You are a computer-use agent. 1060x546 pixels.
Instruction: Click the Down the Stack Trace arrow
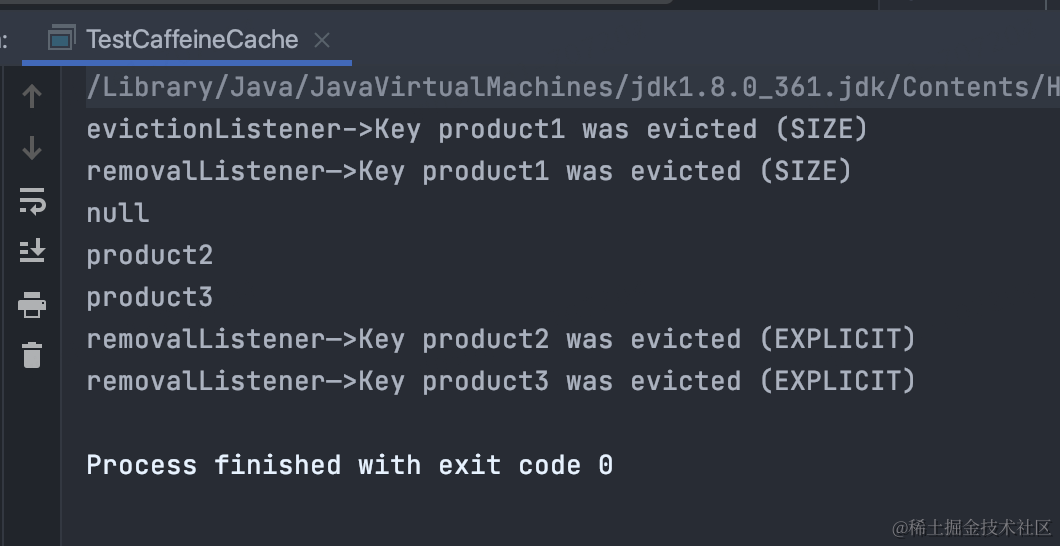pyautogui.click(x=32, y=148)
